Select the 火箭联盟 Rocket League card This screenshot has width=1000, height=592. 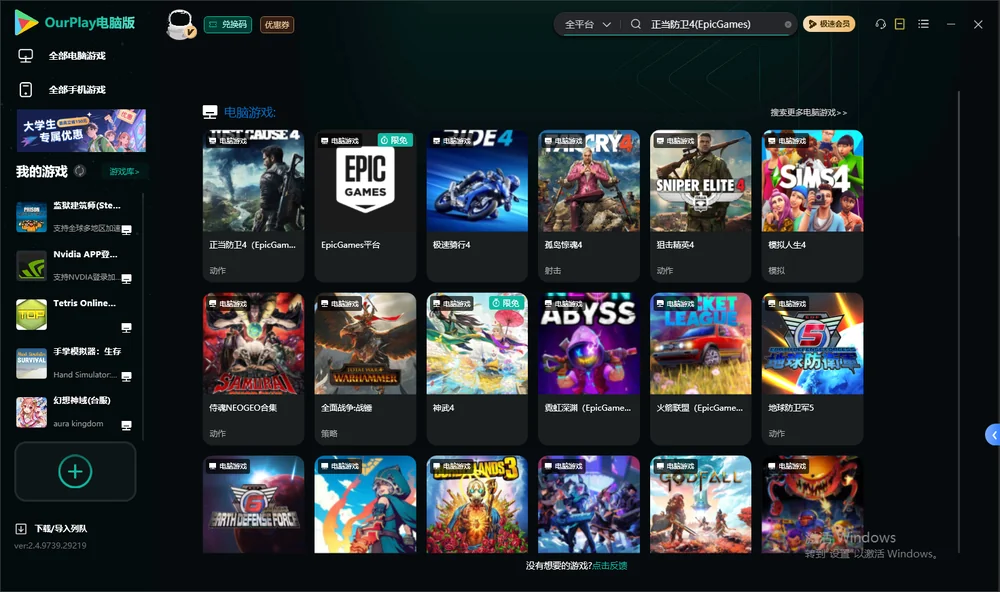[x=700, y=369]
